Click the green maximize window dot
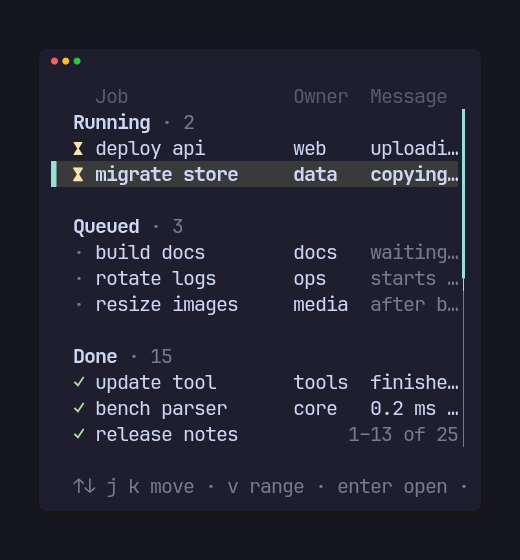This screenshot has height=560, width=520. pos(77,61)
